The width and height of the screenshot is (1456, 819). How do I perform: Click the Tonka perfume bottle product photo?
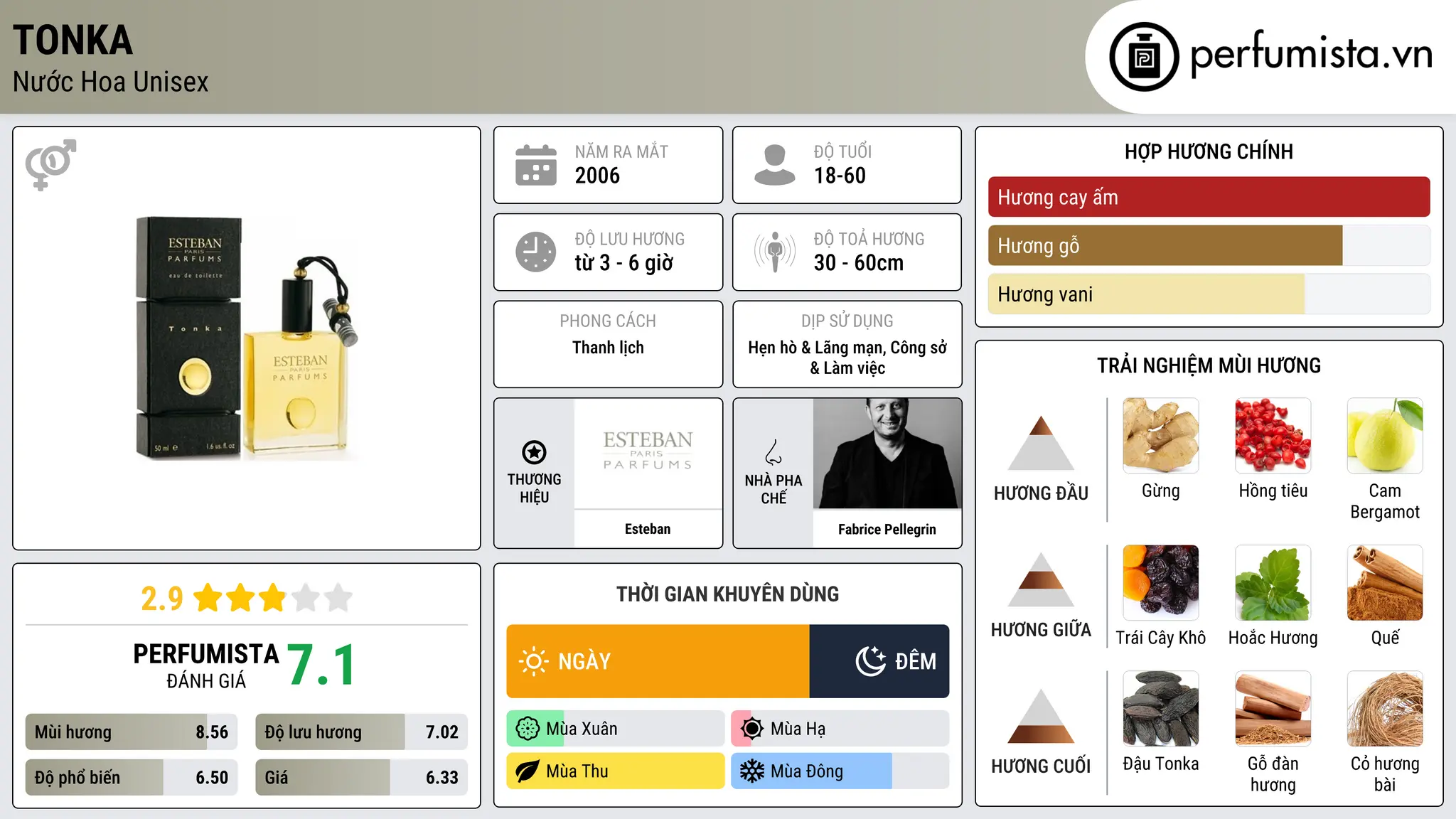pyautogui.click(x=246, y=338)
